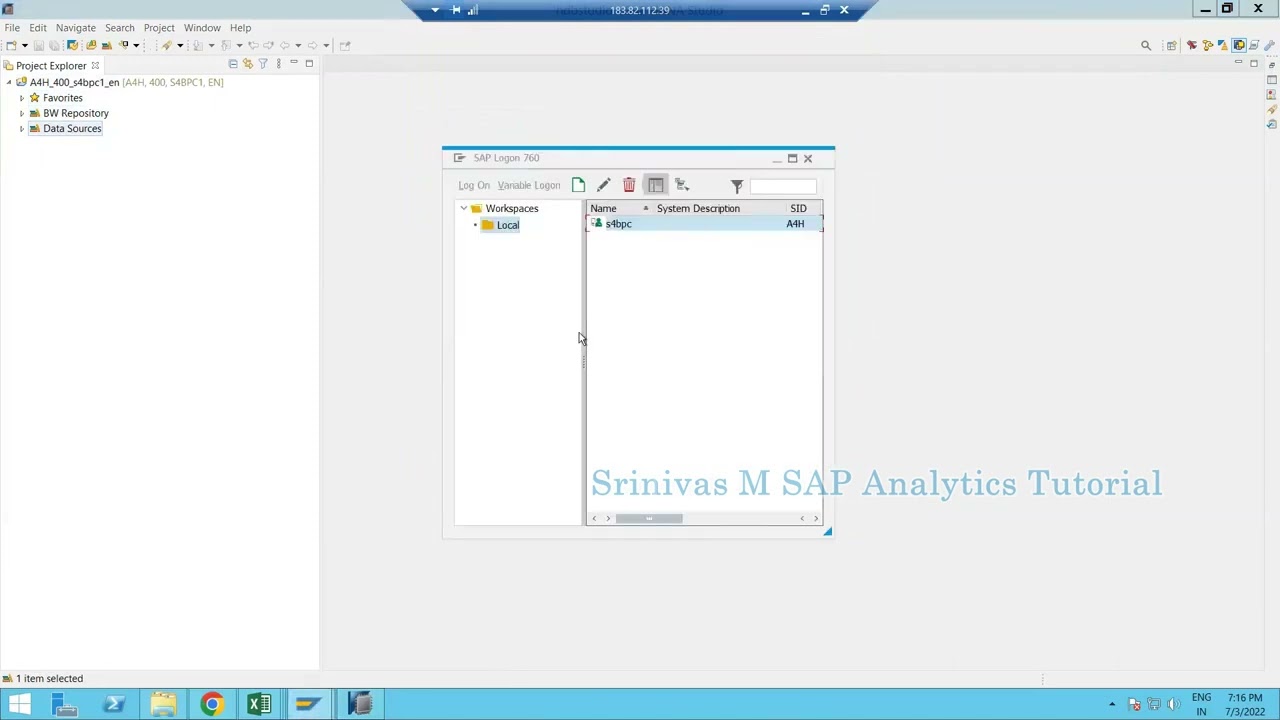This screenshot has width=1280, height=720.
Task: Click the connection list horizontal scrollbar
Action: click(649, 518)
